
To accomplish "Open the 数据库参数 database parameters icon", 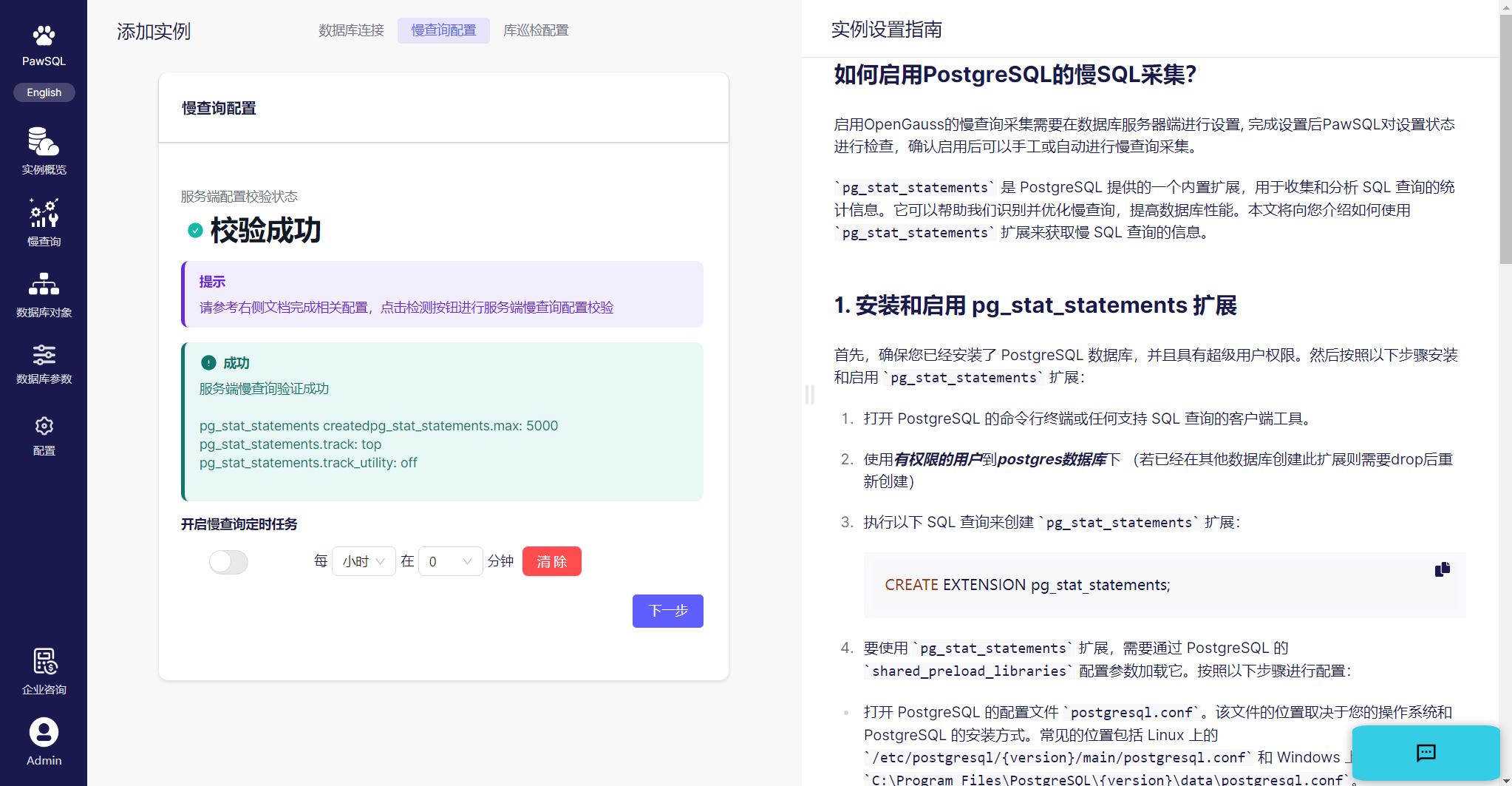I will click(44, 355).
